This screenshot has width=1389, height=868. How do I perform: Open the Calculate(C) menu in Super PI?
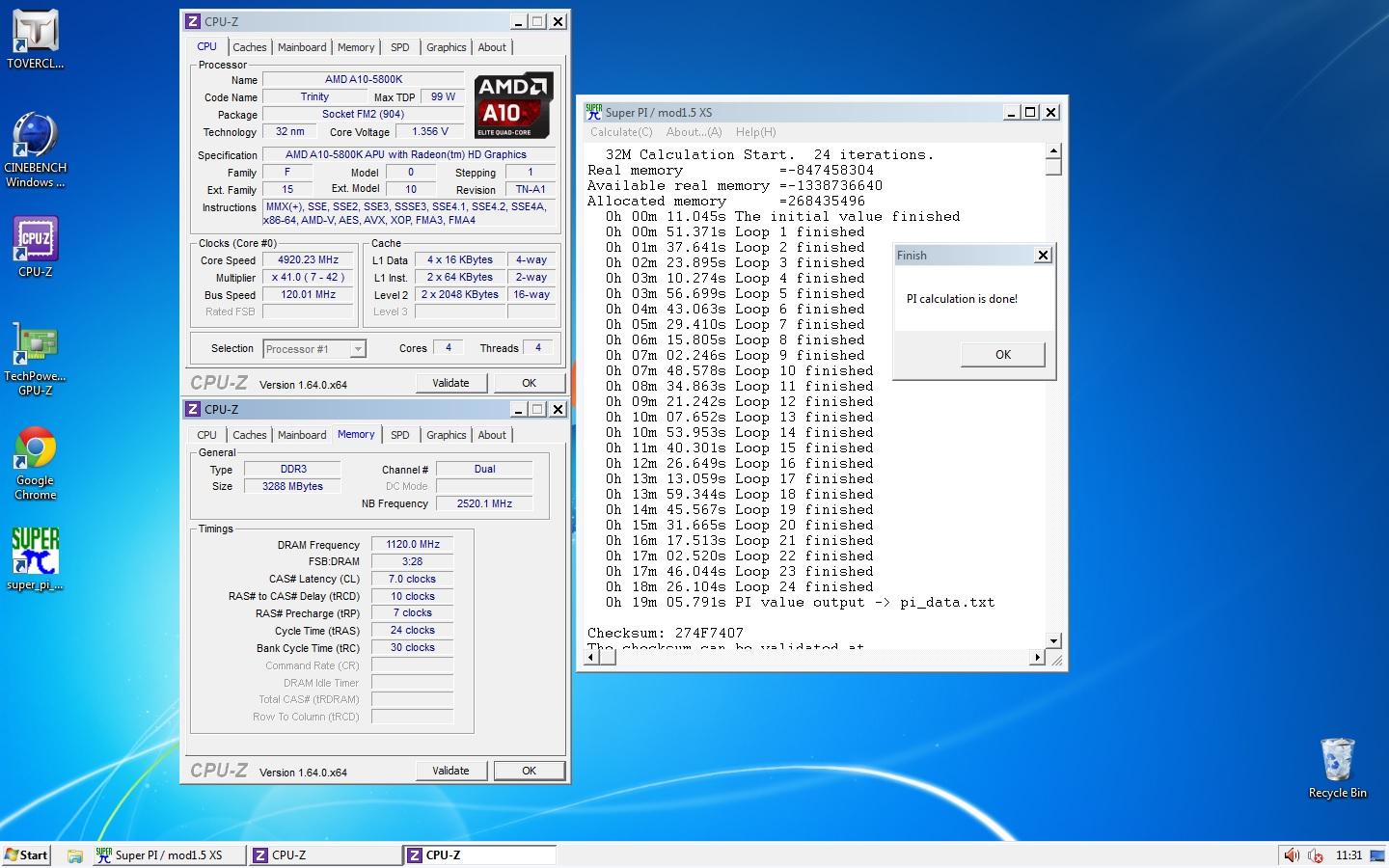621,132
